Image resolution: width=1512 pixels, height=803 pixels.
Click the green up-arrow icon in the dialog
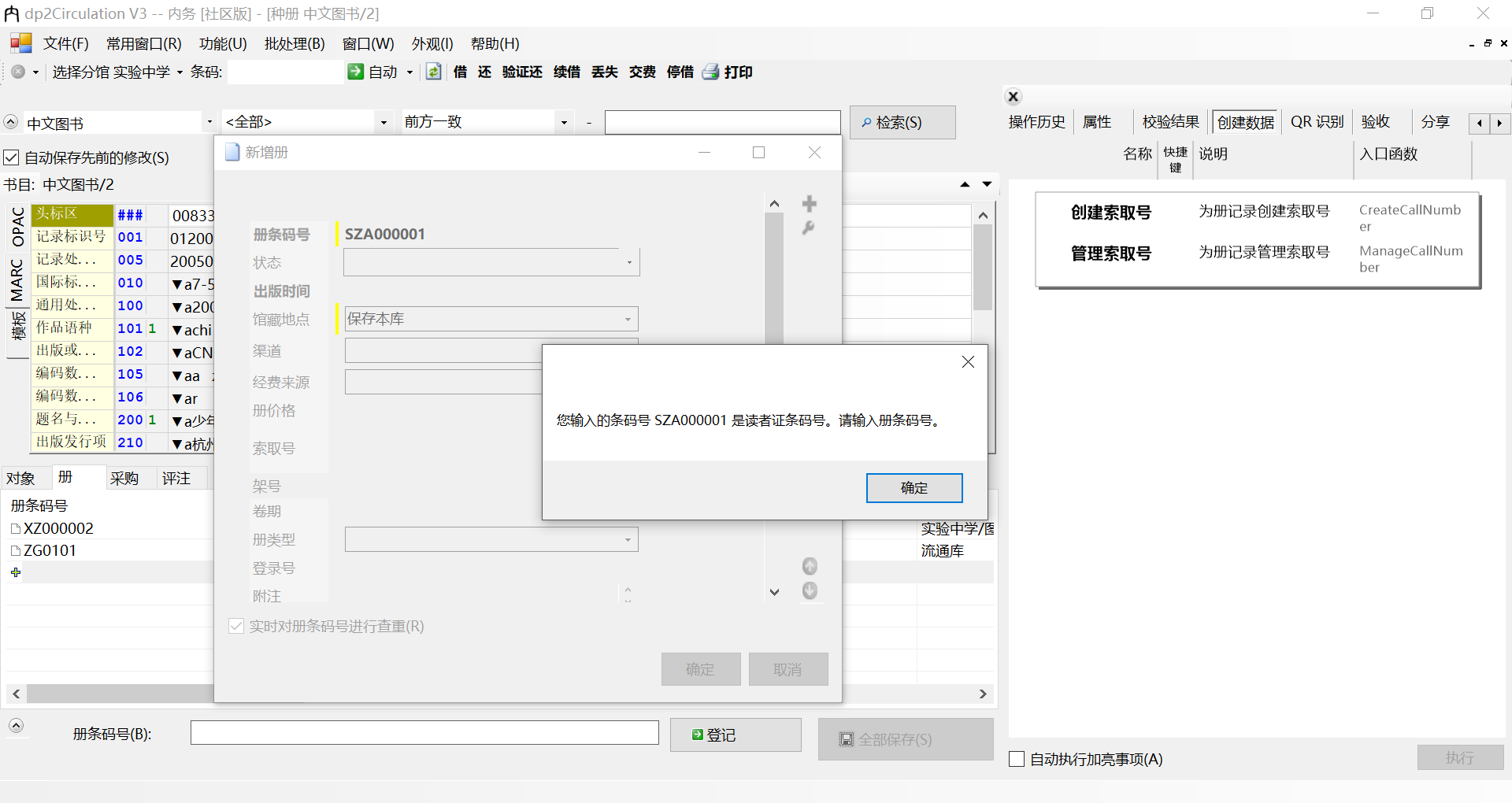coord(810,566)
